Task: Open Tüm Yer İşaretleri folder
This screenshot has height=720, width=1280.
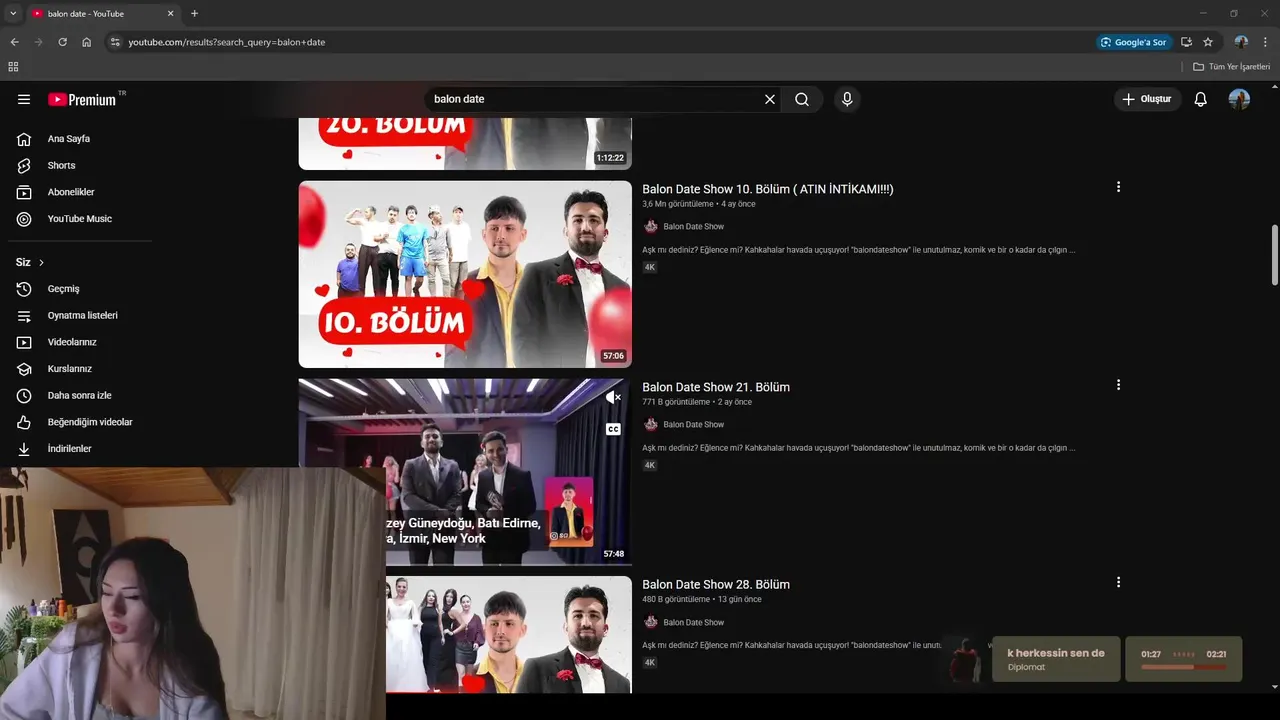Action: (1231, 66)
